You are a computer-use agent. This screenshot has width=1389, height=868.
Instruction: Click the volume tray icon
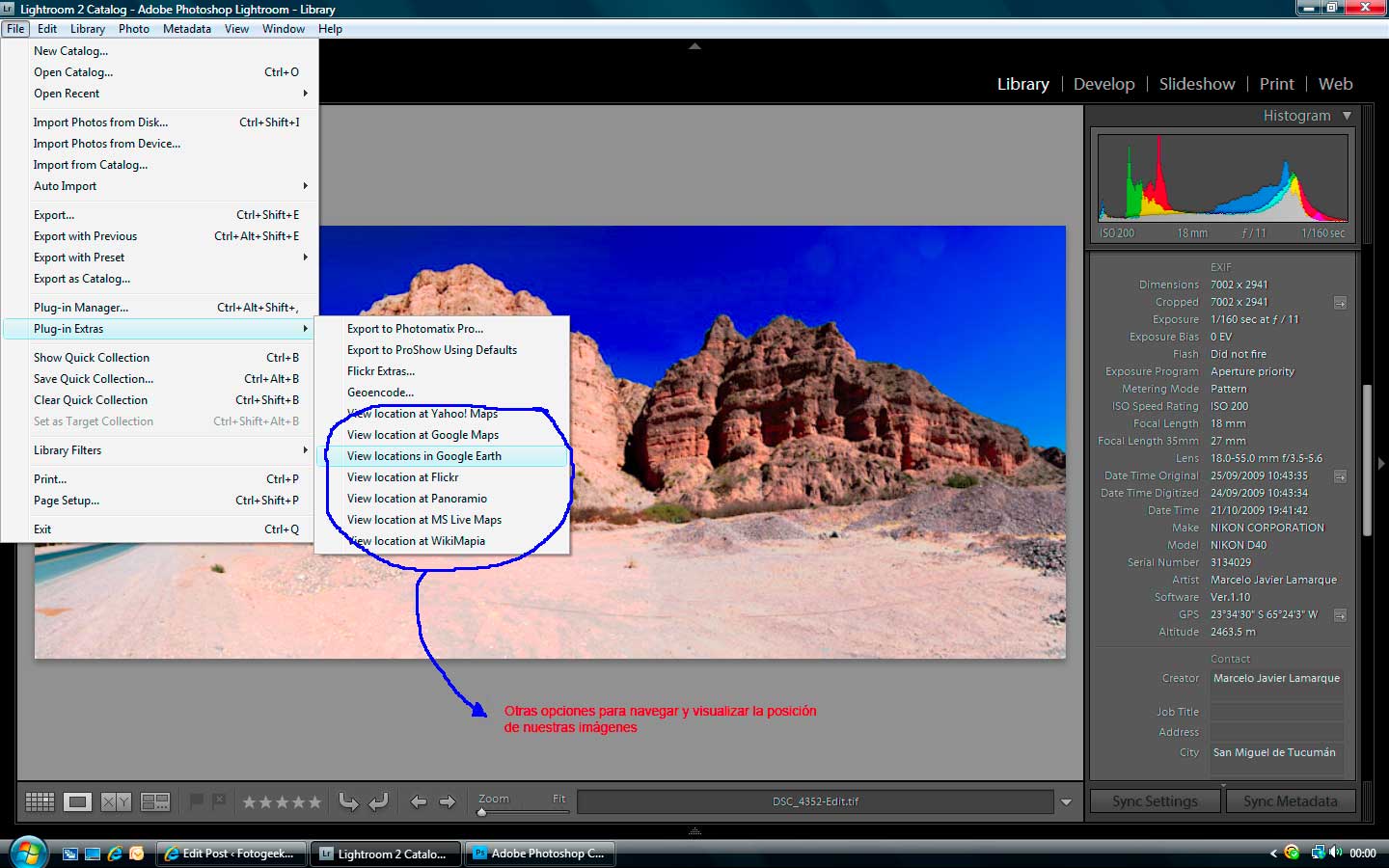pyautogui.click(x=1335, y=853)
